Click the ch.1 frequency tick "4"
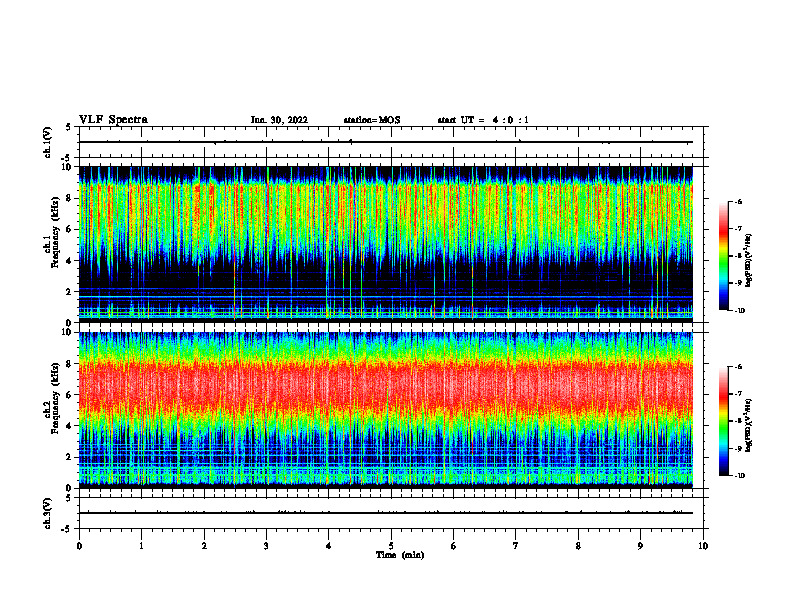The height and width of the screenshot is (612, 792). click(70, 261)
